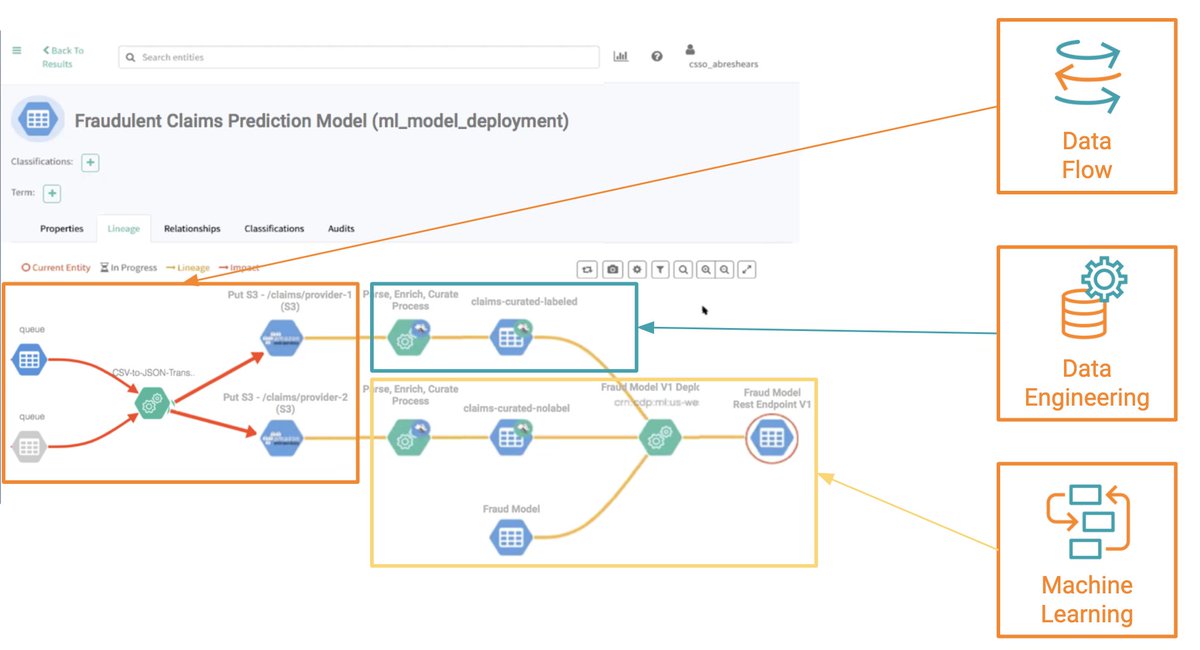Select the Lineage tab

[x=124, y=229]
